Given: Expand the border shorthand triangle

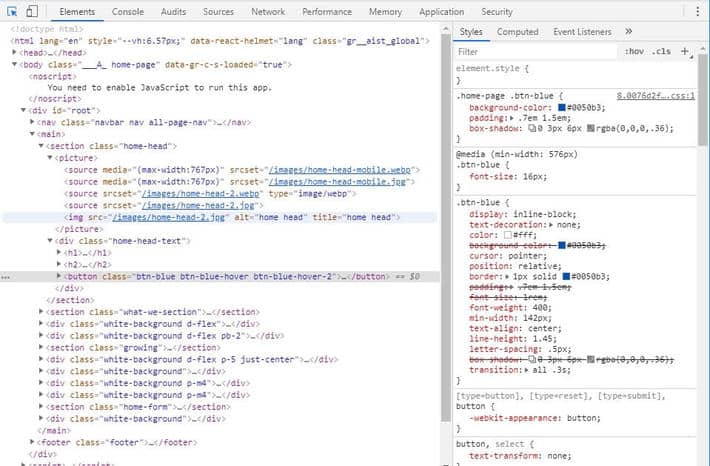Looking at the screenshot, I should (507, 276).
